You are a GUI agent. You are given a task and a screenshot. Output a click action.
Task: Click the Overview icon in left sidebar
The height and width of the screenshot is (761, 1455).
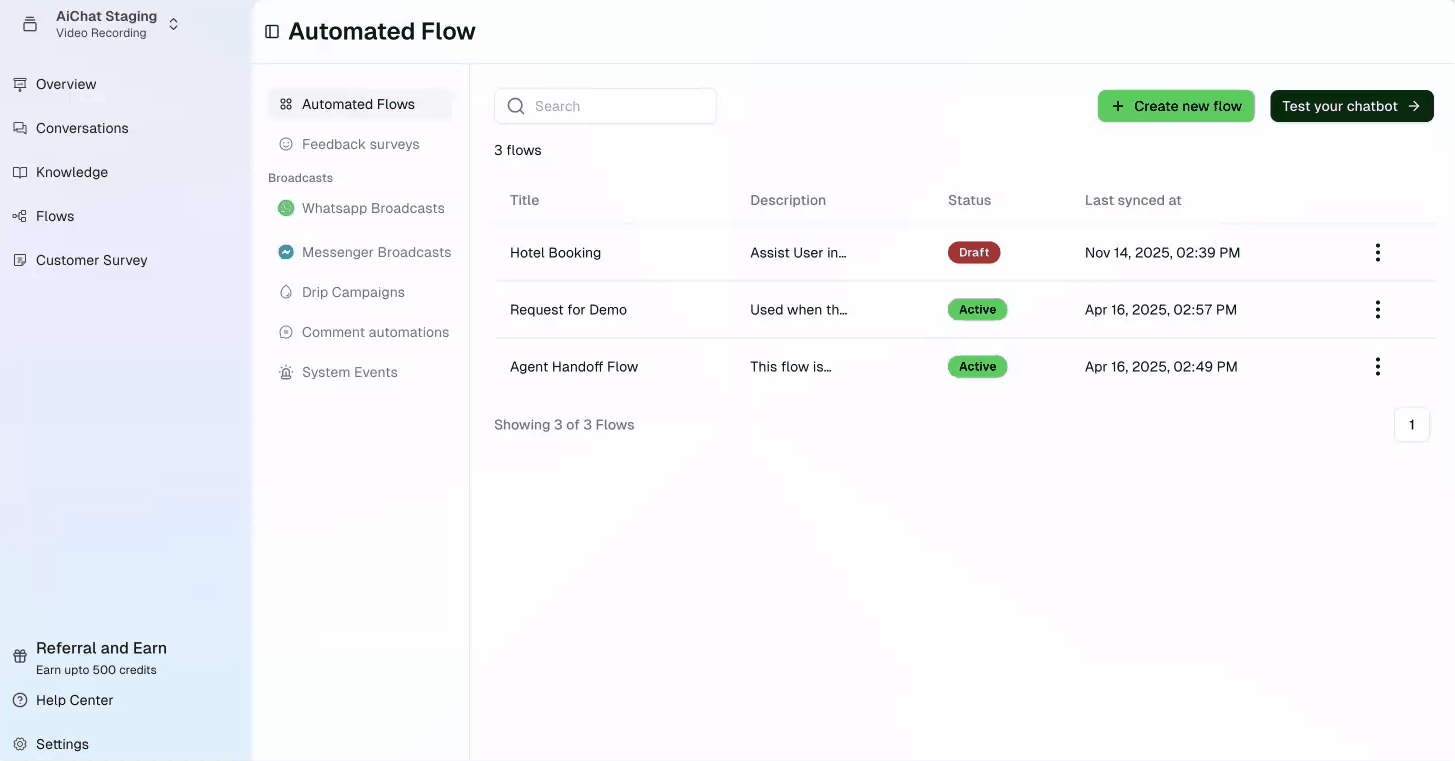pyautogui.click(x=20, y=84)
